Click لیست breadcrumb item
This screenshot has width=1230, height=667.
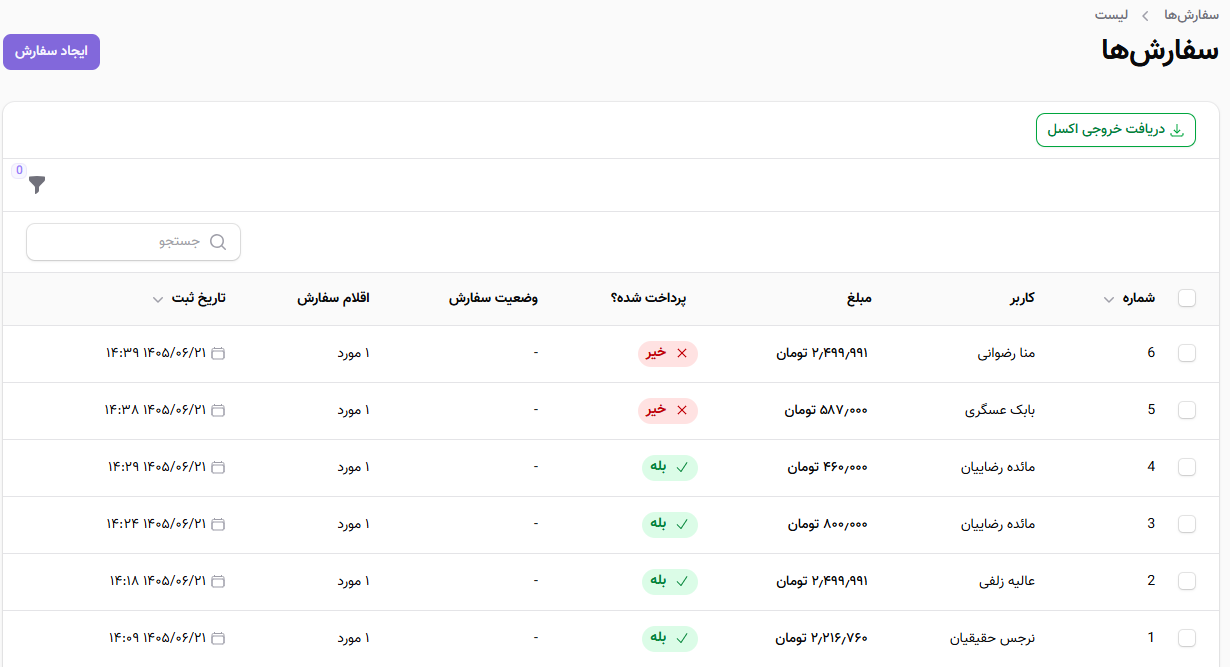pos(1111,16)
